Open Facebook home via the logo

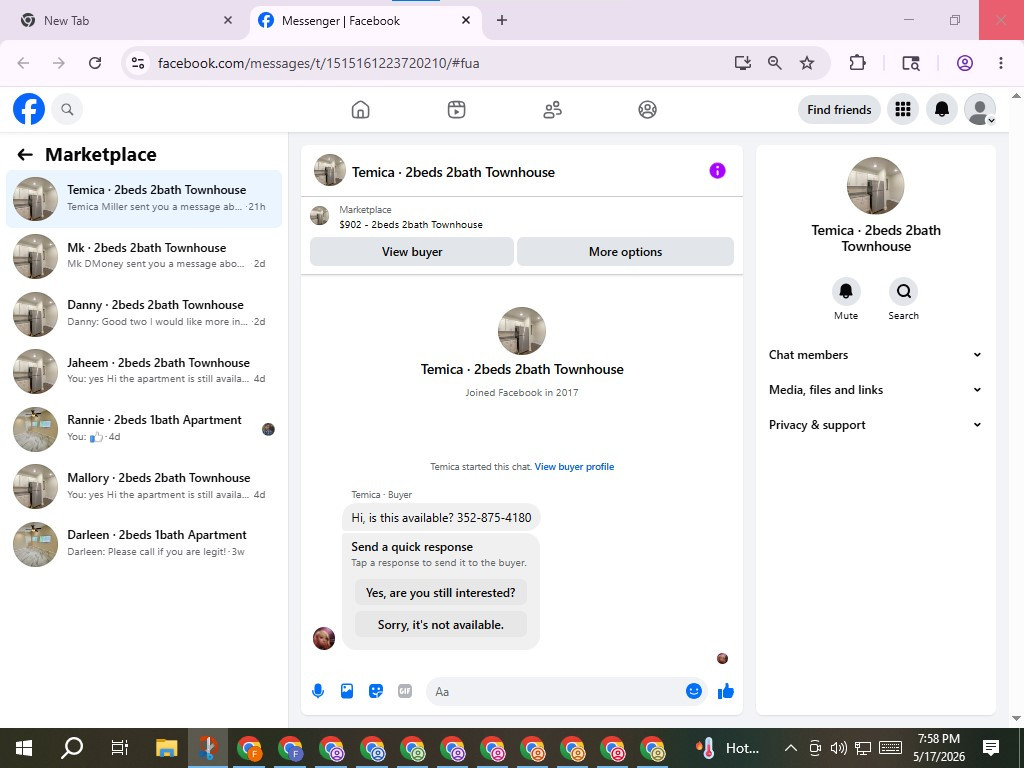click(x=29, y=109)
